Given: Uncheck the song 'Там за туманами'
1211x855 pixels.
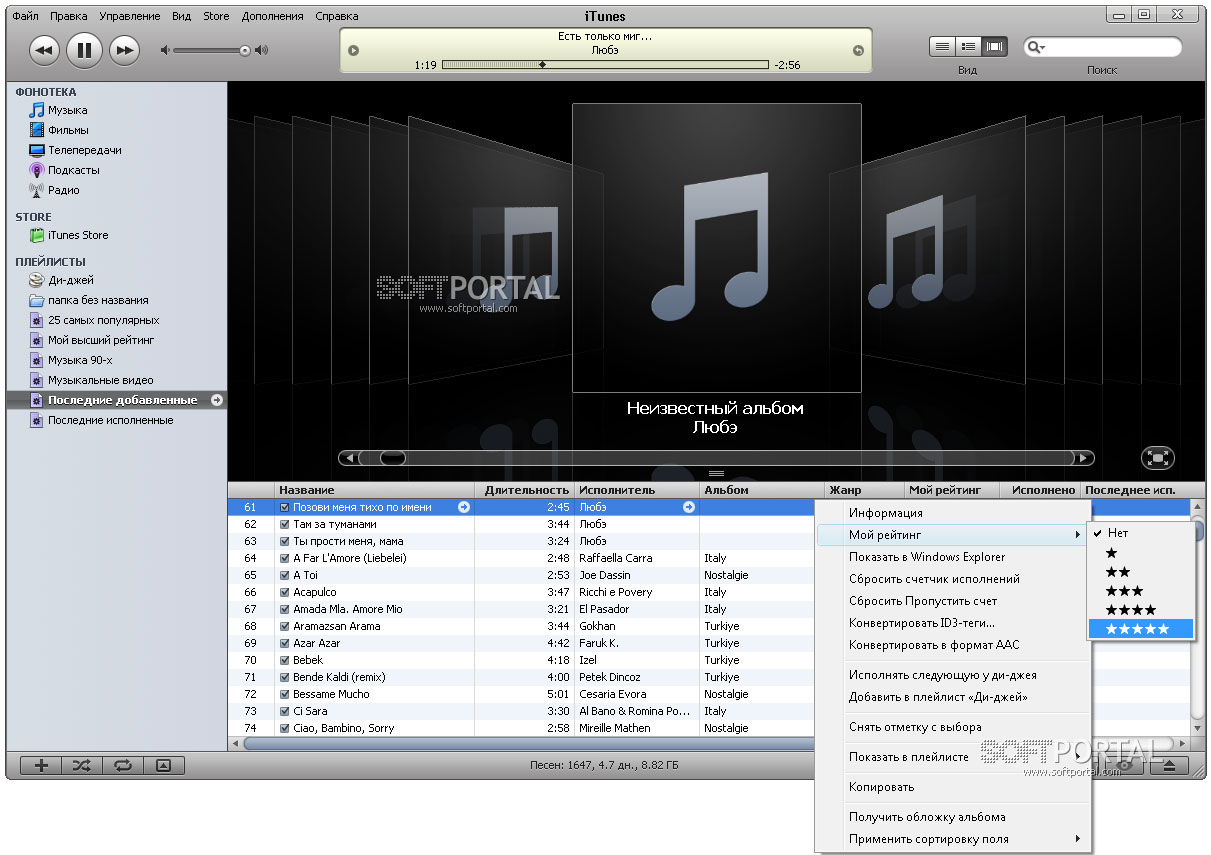Looking at the screenshot, I should 285,524.
